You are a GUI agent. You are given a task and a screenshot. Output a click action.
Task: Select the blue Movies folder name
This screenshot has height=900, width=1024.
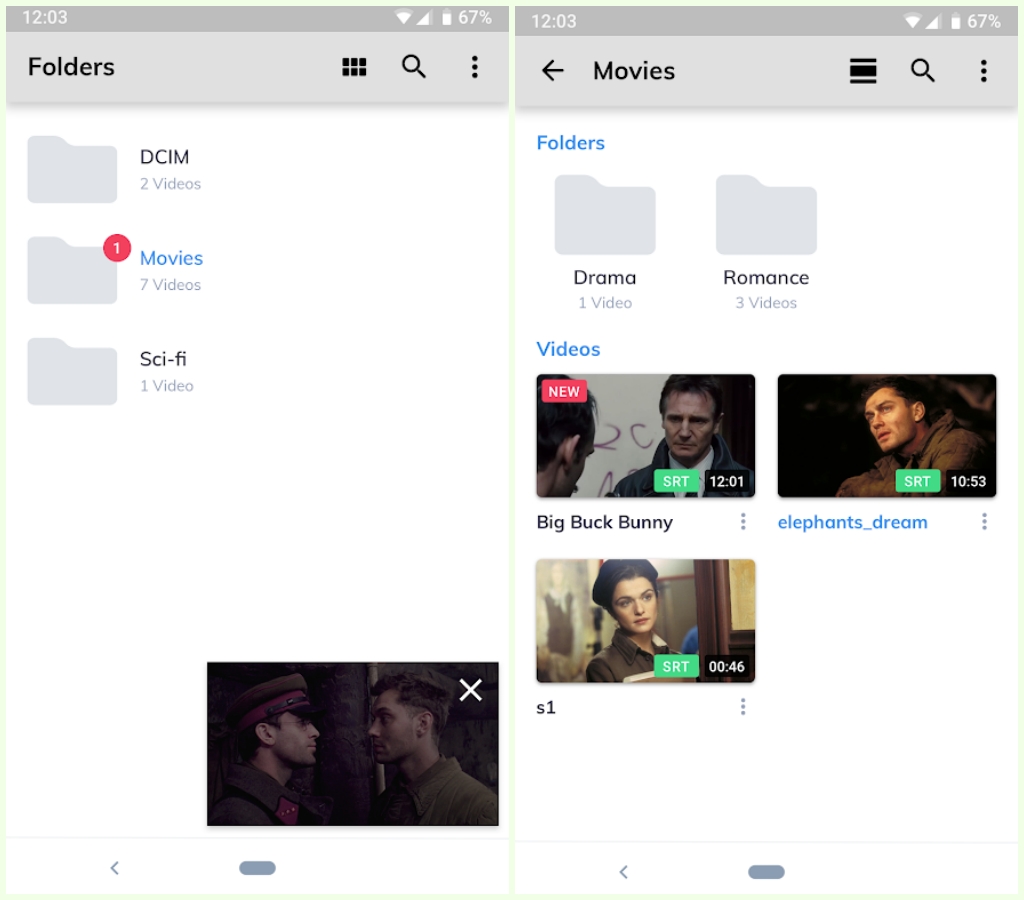pyautogui.click(x=171, y=258)
